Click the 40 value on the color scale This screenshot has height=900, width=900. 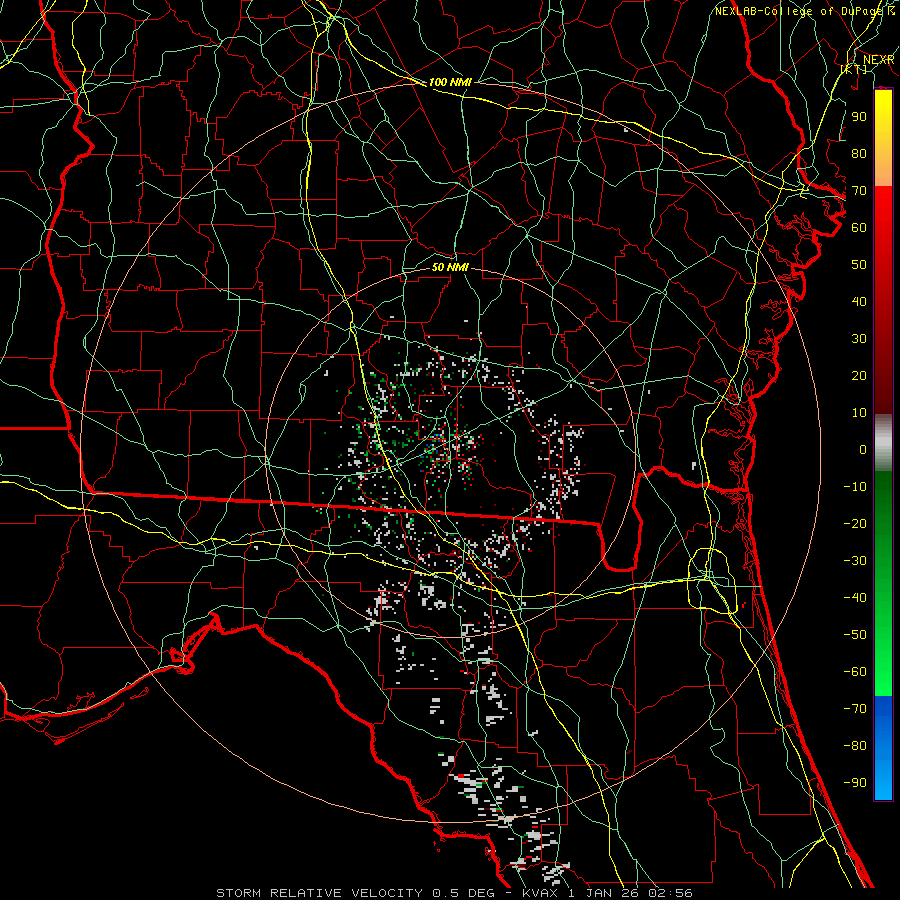859,302
